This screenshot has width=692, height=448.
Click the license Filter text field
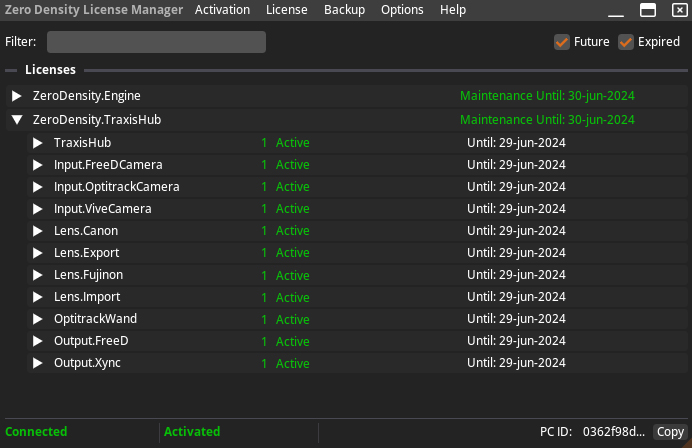(x=156, y=42)
